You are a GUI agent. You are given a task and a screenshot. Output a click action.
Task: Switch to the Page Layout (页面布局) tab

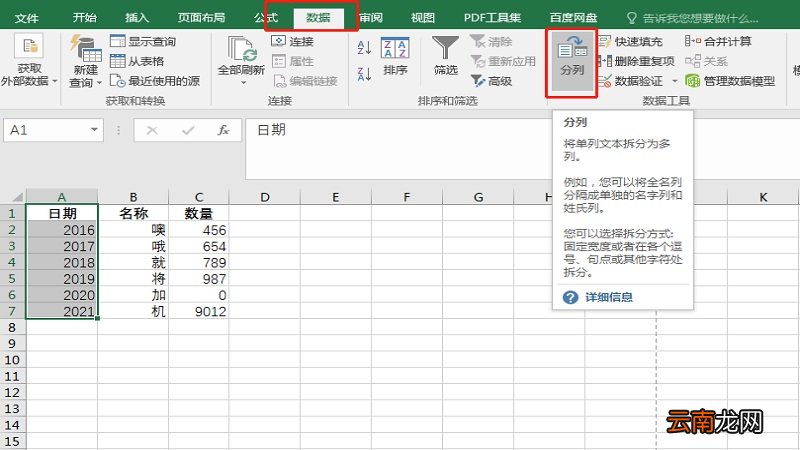pyautogui.click(x=201, y=18)
